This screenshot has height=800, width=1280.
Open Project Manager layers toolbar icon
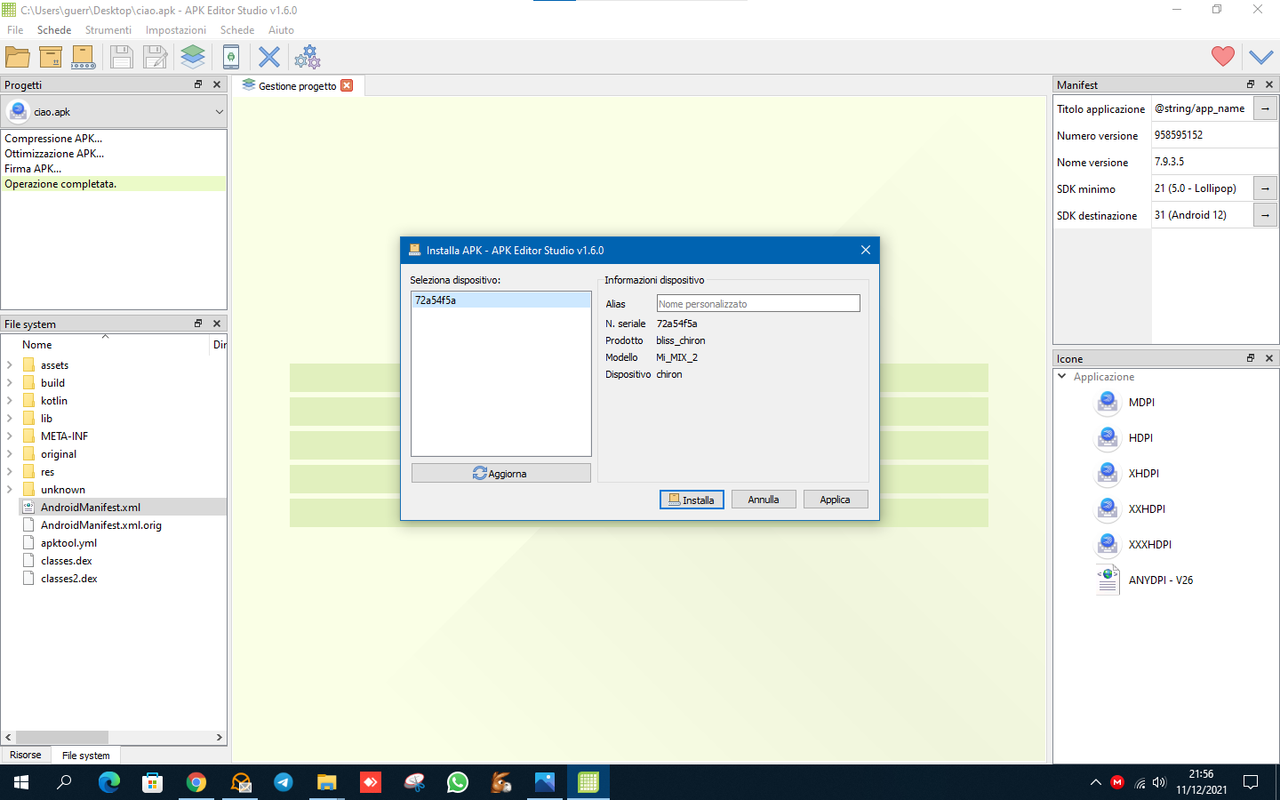coord(193,57)
